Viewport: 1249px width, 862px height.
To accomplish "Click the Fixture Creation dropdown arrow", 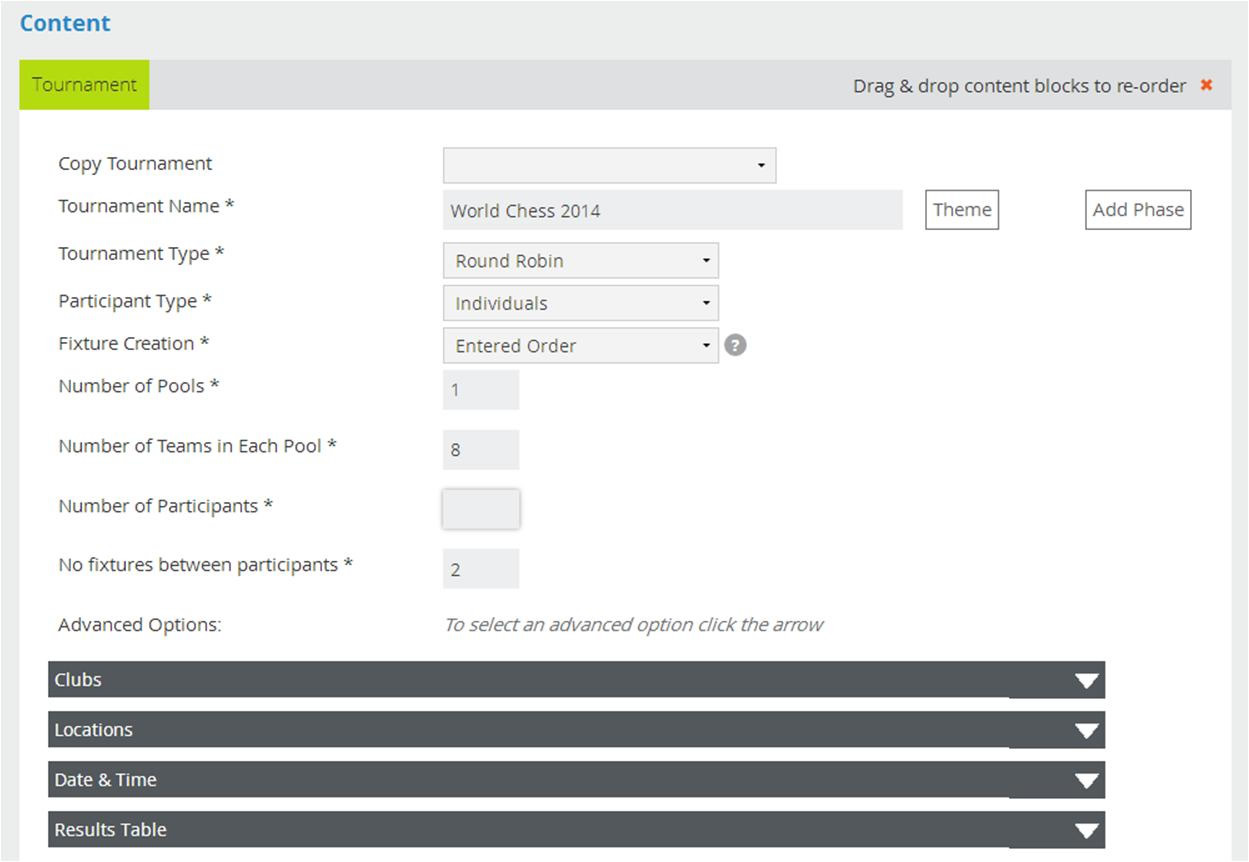I will [707, 344].
